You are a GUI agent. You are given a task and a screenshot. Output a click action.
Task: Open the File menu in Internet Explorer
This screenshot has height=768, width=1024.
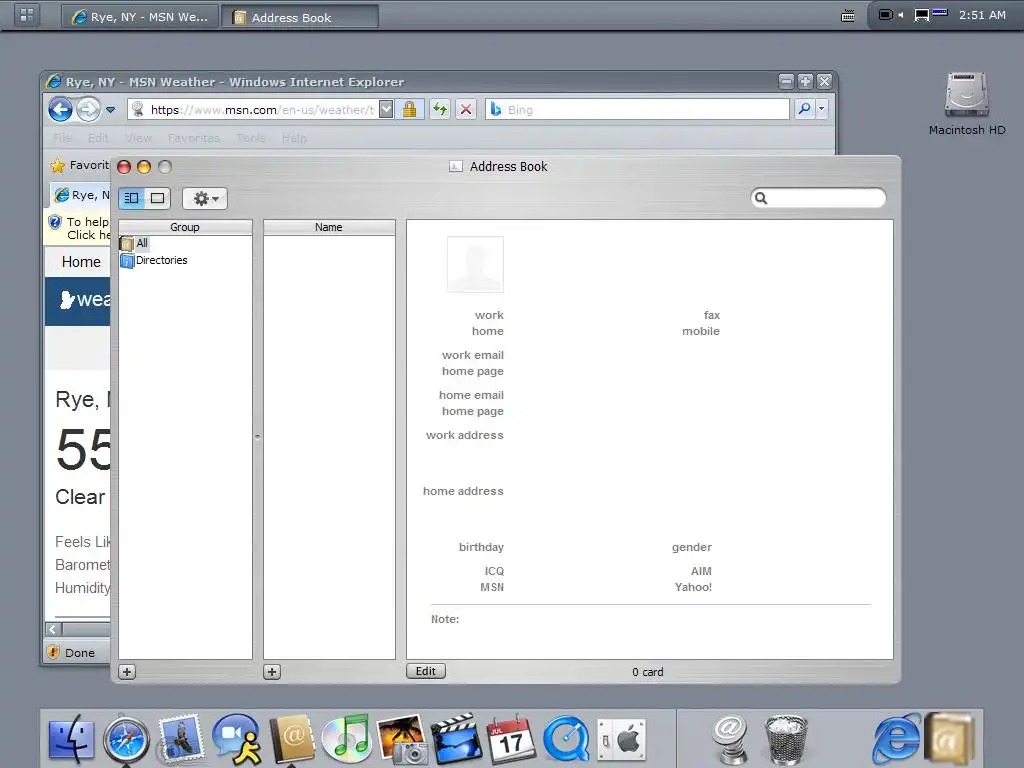[63, 138]
